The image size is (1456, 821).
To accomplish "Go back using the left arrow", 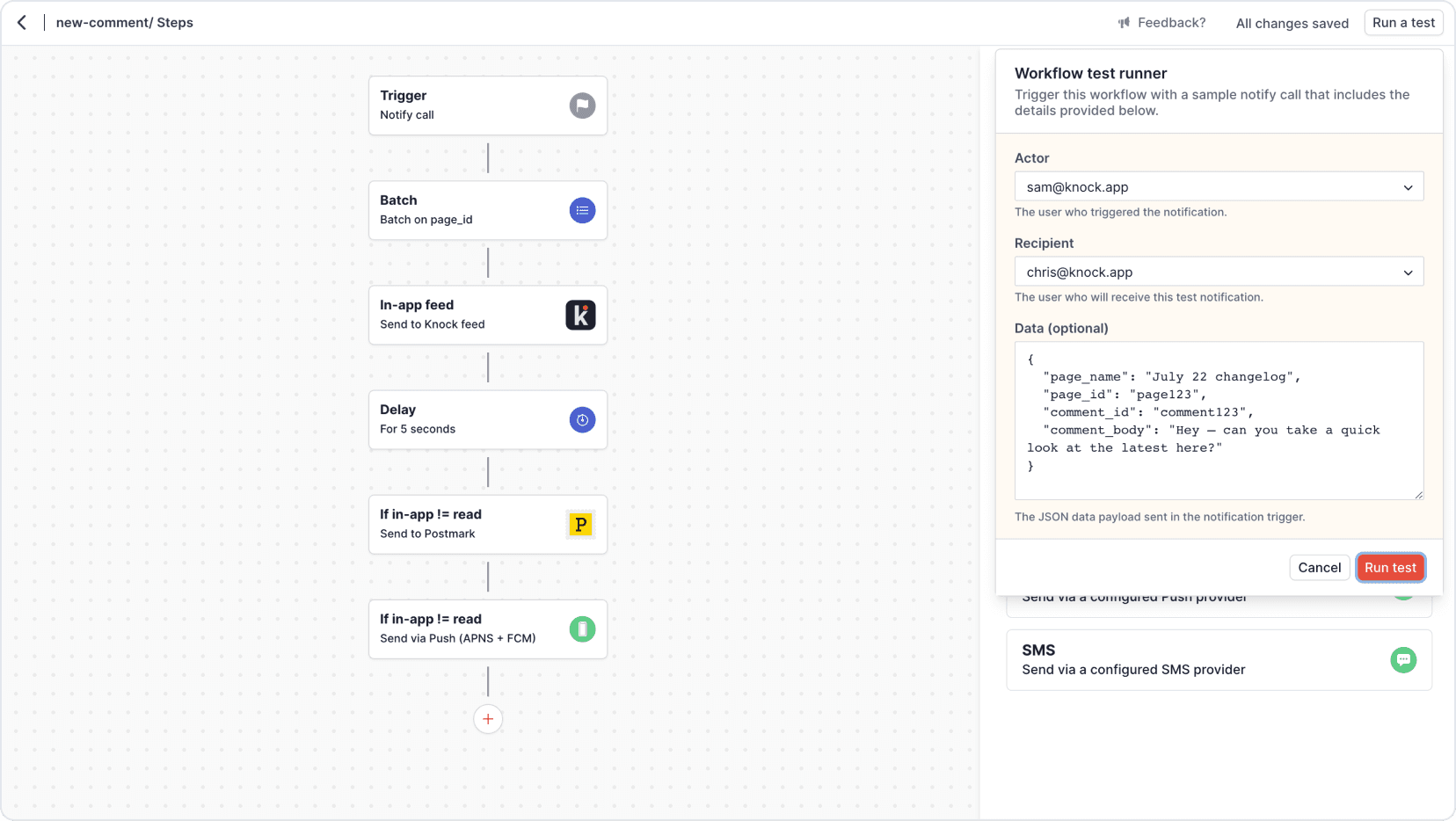I will click(22, 23).
